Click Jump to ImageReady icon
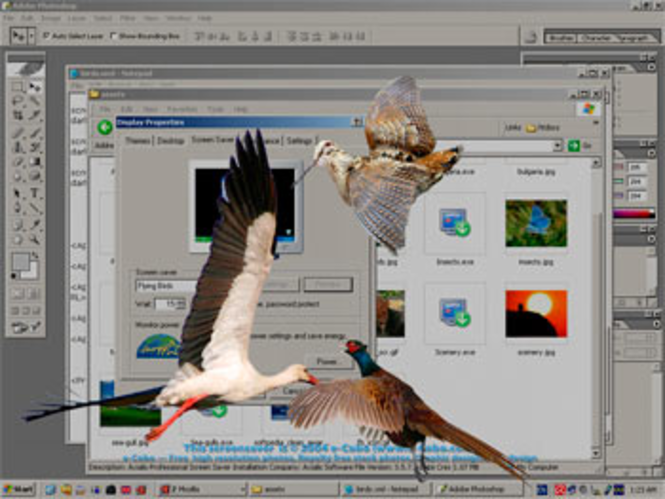This screenshot has height=499, width=665. tap(25, 327)
